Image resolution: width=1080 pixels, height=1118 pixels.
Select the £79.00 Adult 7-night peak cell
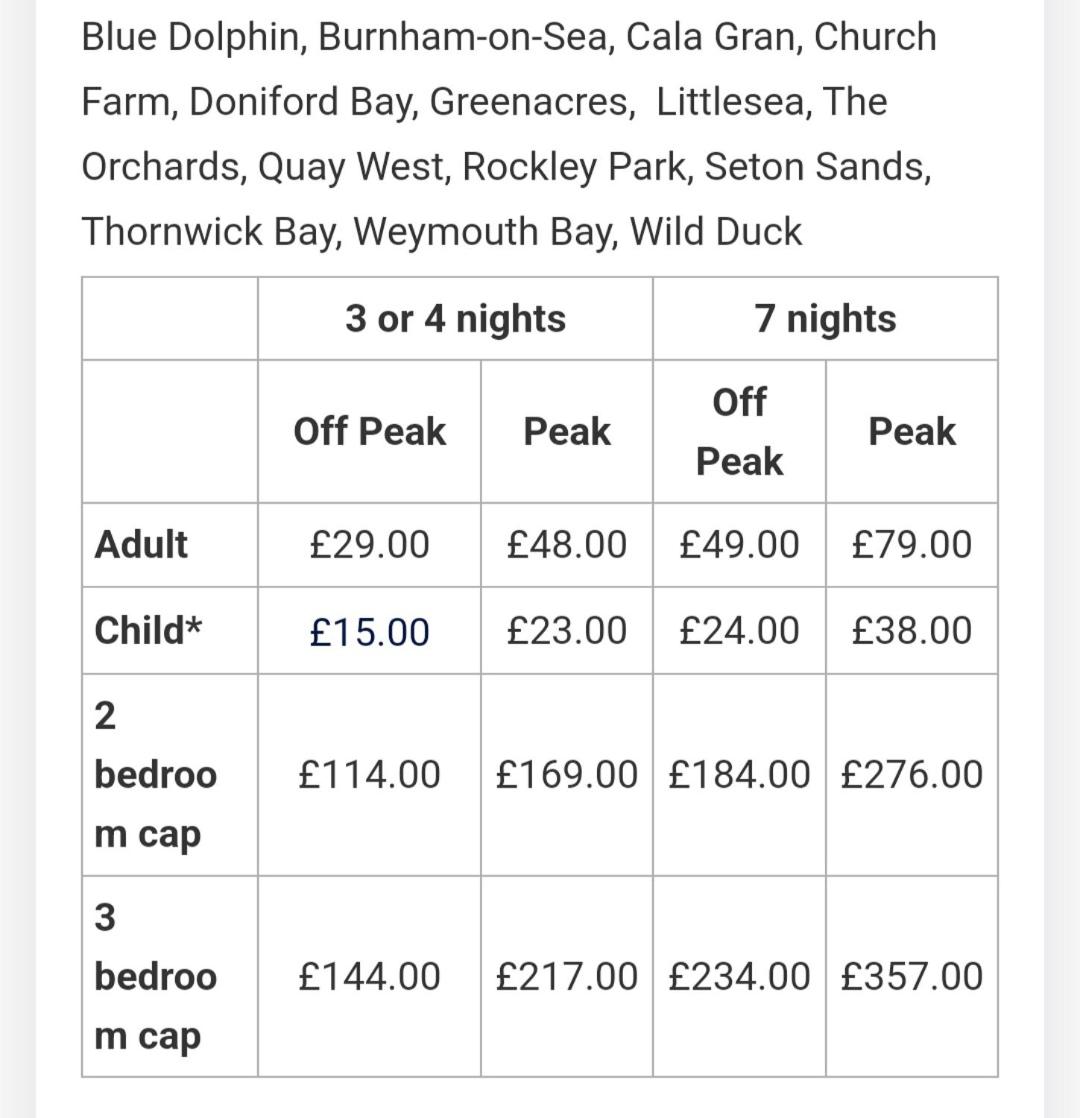coord(912,545)
